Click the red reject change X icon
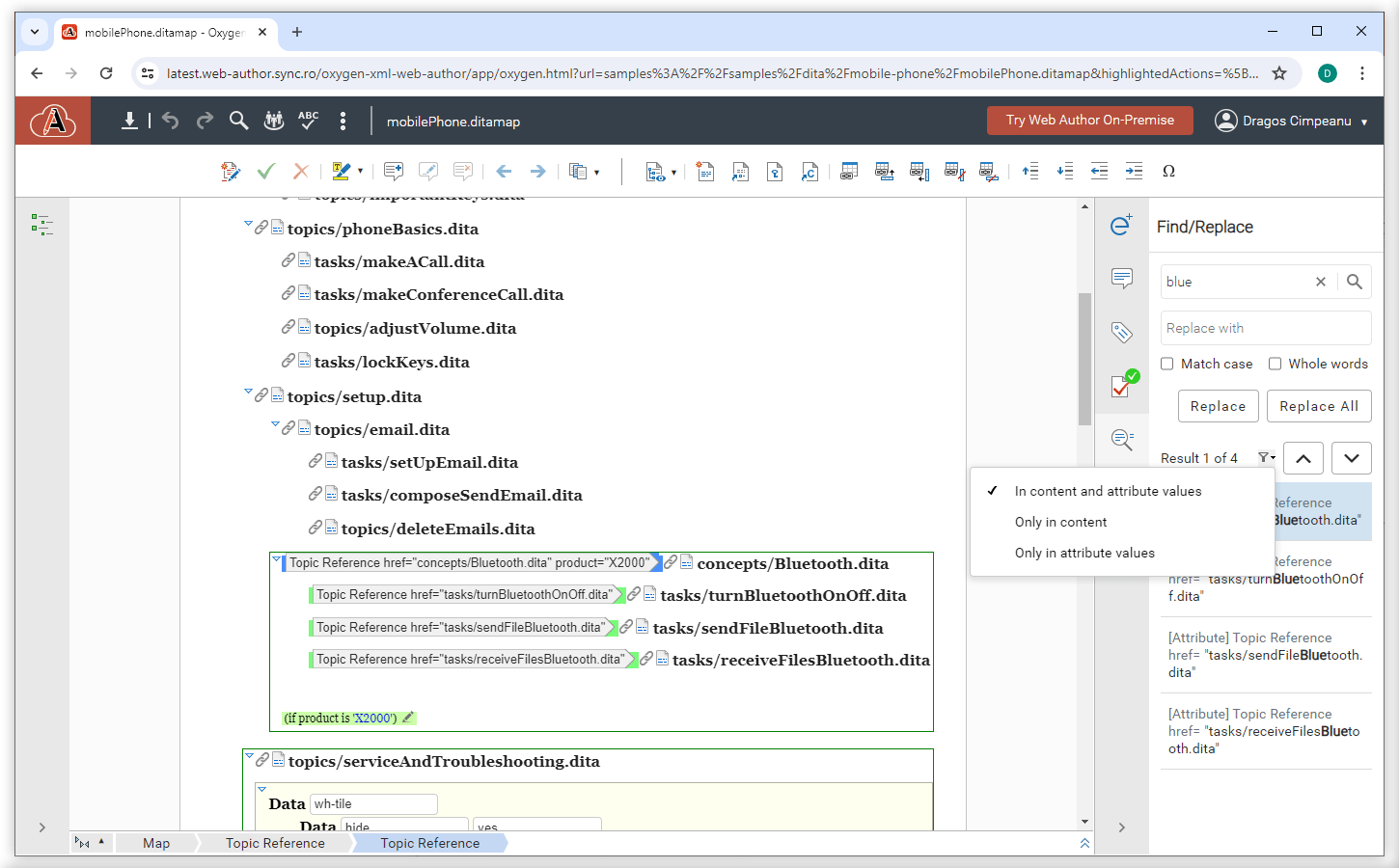The width and height of the screenshot is (1399, 868). 301,172
